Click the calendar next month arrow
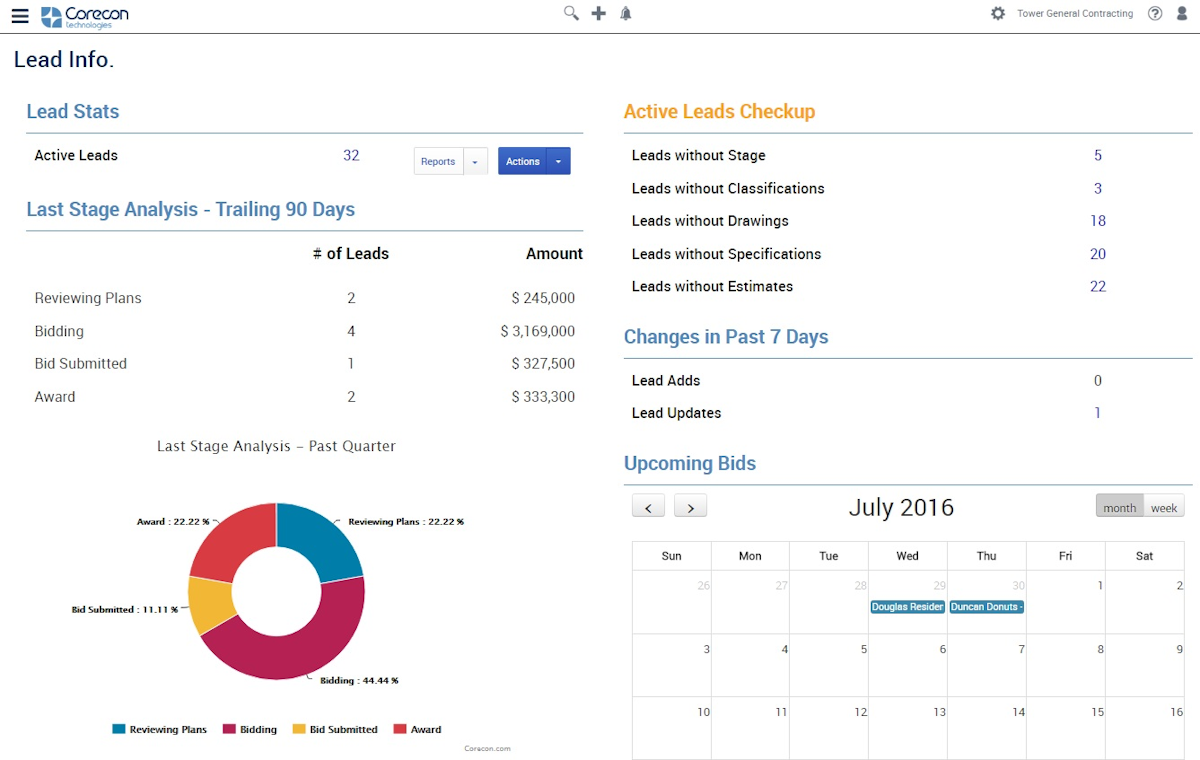 tap(690, 506)
